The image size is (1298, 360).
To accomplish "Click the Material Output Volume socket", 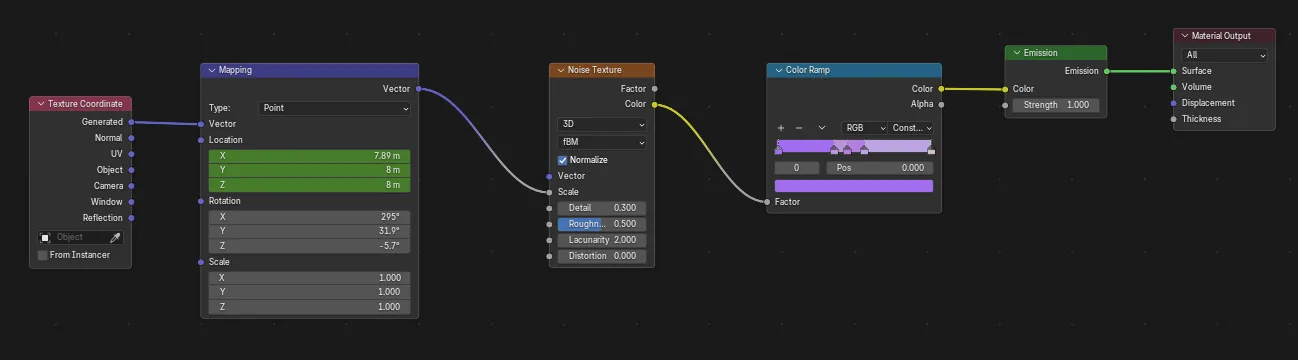I will [1174, 87].
